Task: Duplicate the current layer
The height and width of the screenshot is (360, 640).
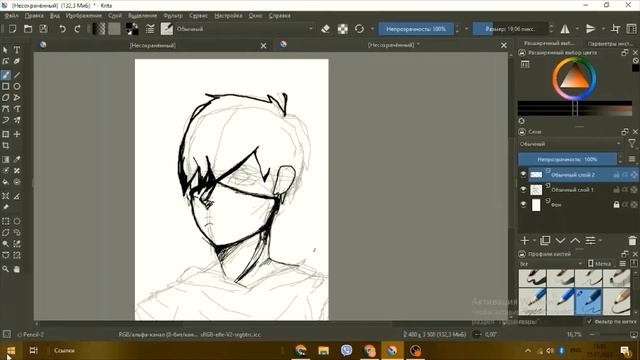Action: click(x=545, y=240)
